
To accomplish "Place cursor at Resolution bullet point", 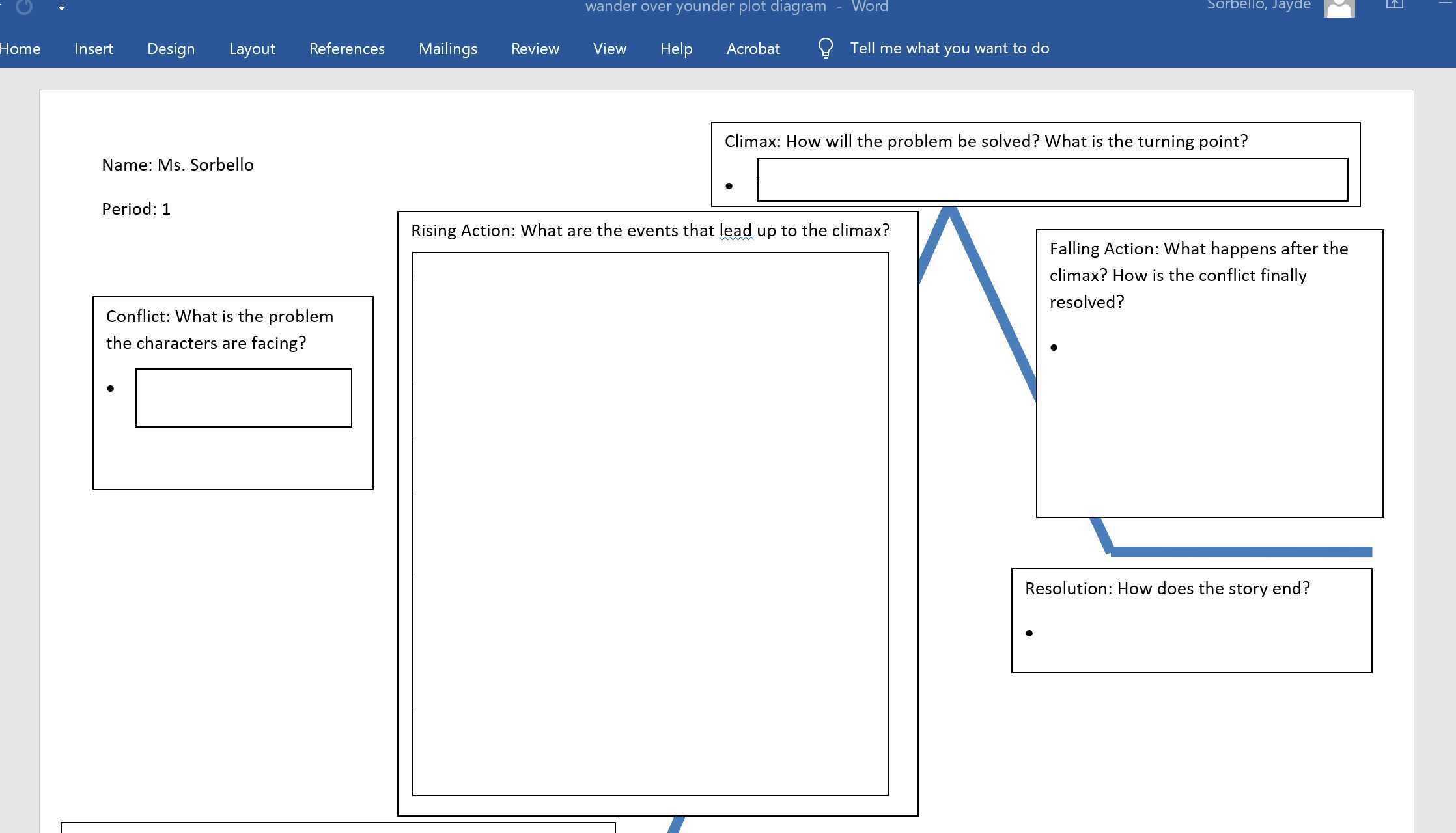I will [x=1050, y=633].
